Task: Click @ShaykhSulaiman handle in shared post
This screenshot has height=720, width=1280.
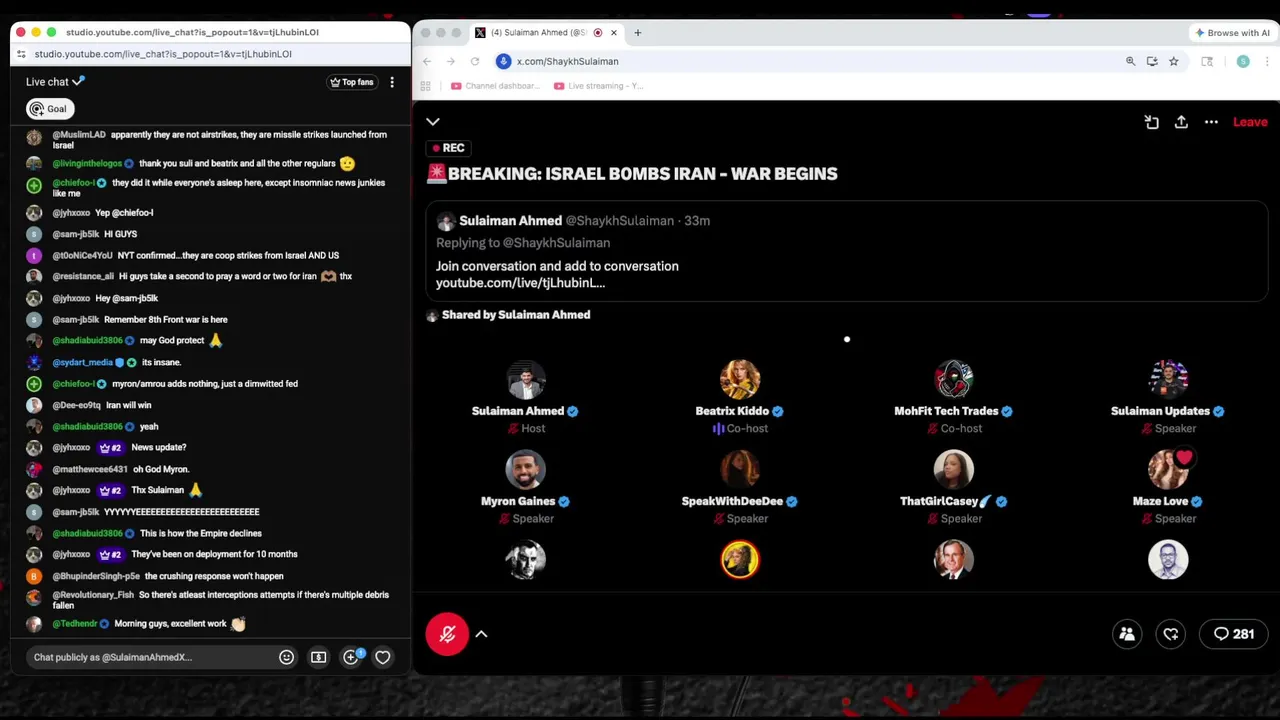Action: 620,221
